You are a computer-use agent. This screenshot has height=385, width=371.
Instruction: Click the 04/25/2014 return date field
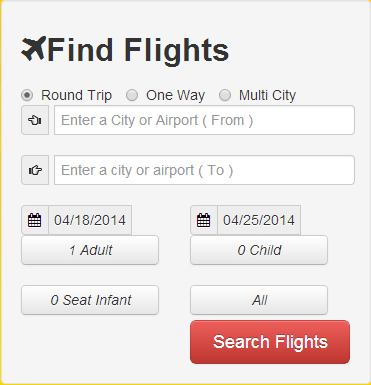(259, 220)
